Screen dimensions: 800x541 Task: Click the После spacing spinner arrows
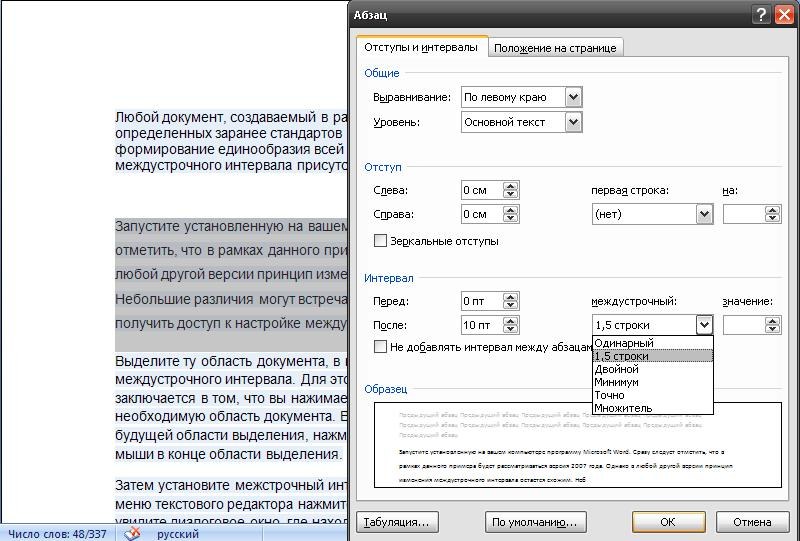[511, 325]
